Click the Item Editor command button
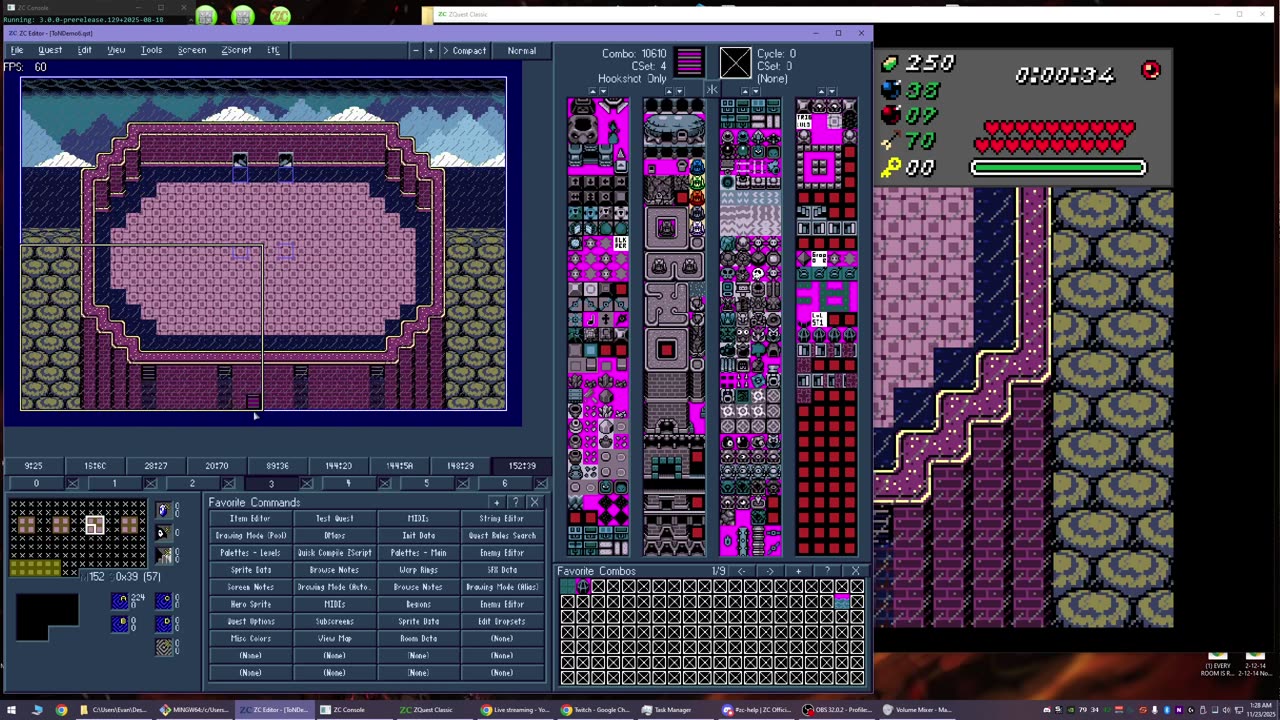The image size is (1280, 720). coord(251,519)
